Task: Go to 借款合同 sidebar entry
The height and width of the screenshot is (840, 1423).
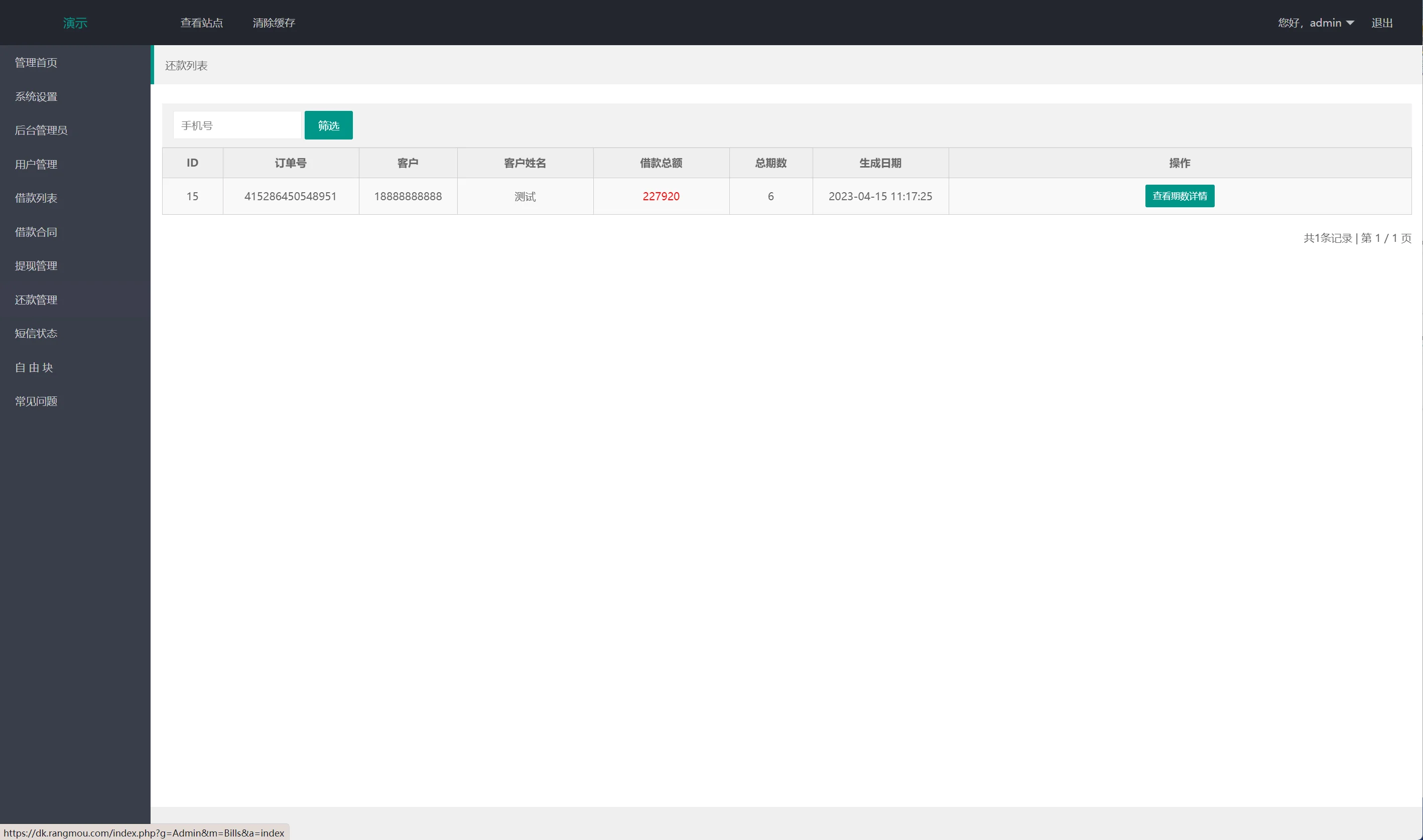Action: (36, 232)
